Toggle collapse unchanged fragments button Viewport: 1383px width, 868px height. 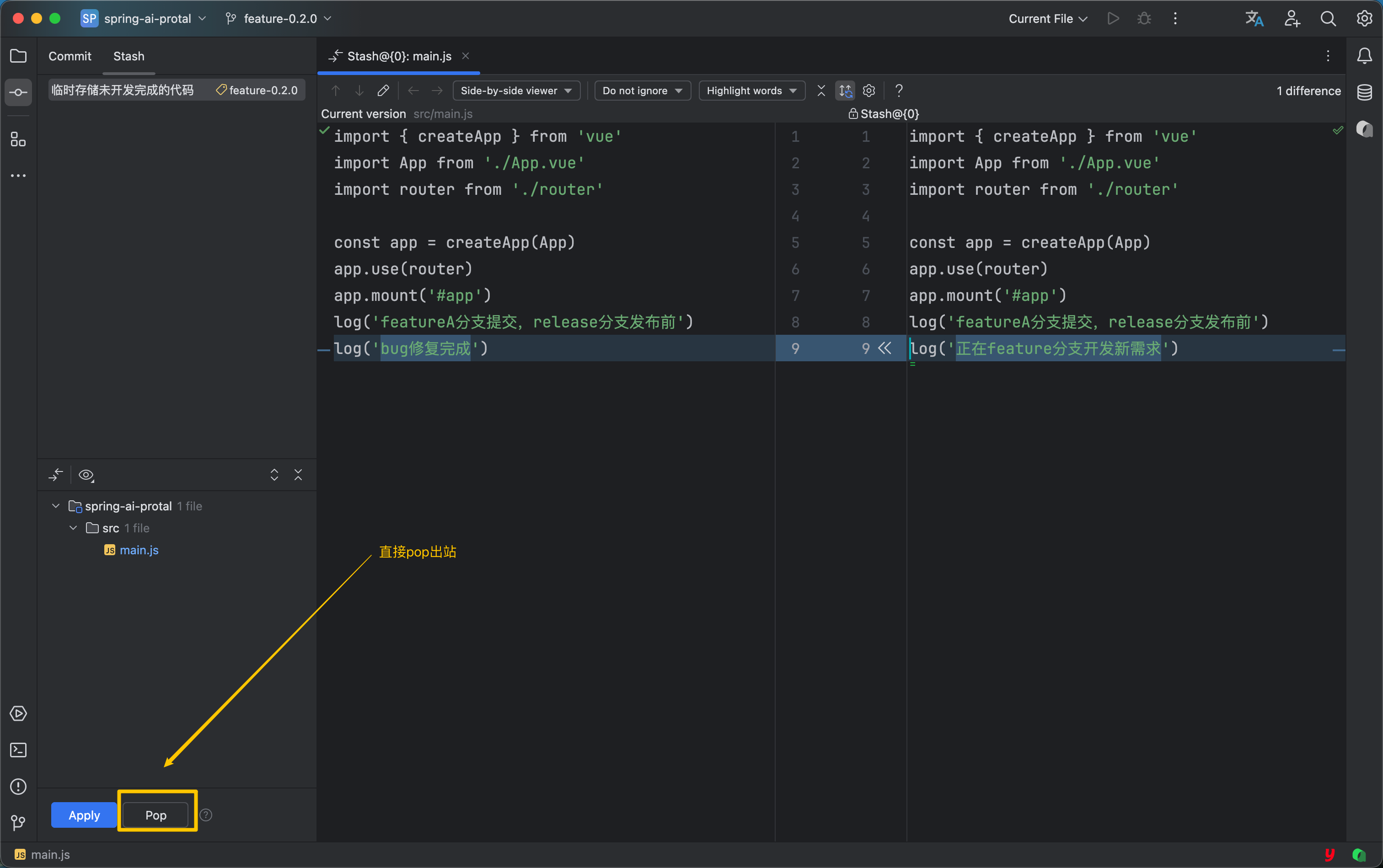pyautogui.click(x=821, y=91)
